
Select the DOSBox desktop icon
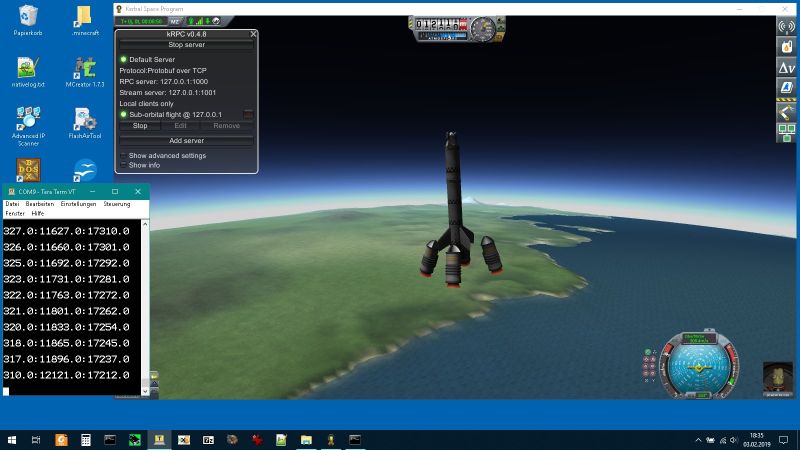coord(28,170)
